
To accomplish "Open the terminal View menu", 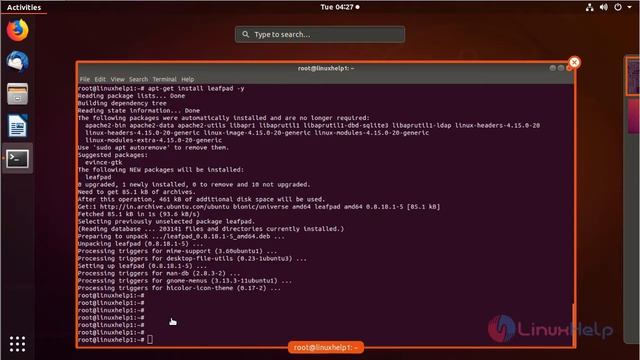I will (x=117, y=79).
